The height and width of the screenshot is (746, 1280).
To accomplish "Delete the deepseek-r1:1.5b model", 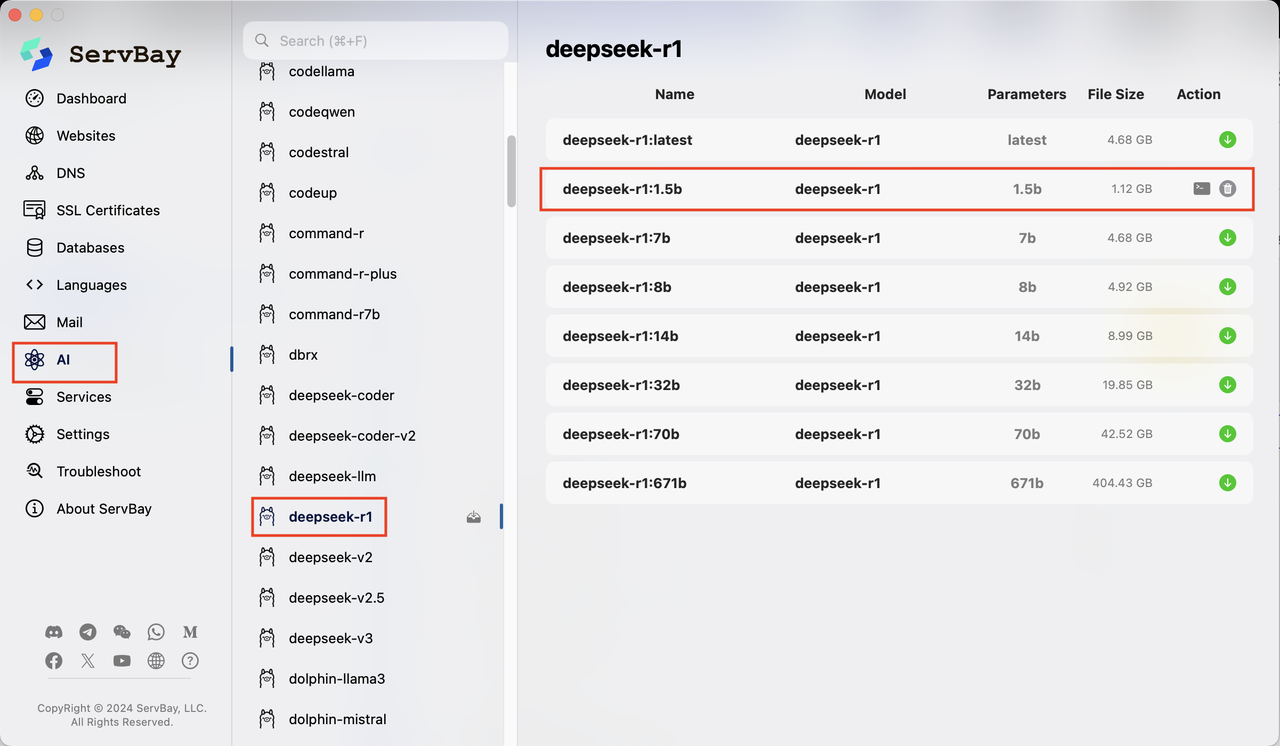I will pyautogui.click(x=1228, y=188).
